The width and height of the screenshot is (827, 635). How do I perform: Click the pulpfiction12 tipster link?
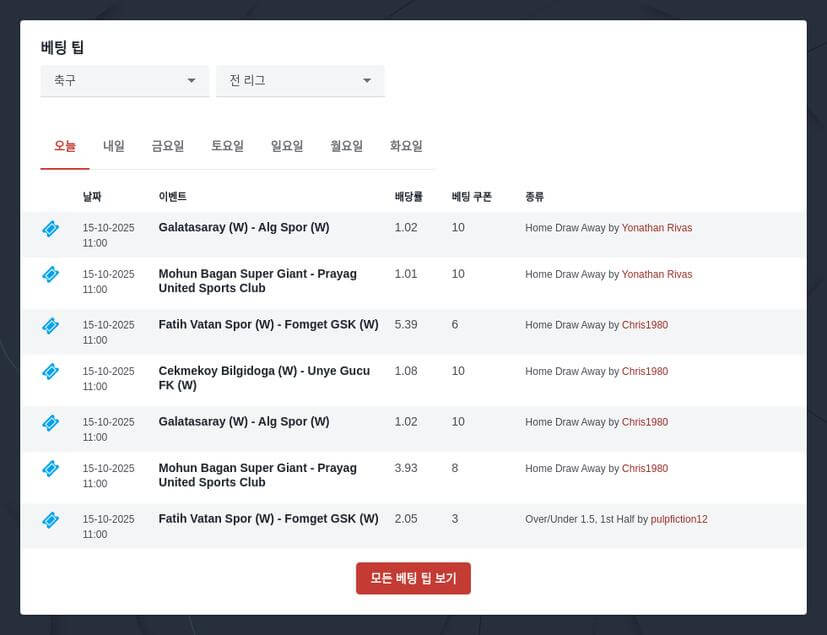680,519
